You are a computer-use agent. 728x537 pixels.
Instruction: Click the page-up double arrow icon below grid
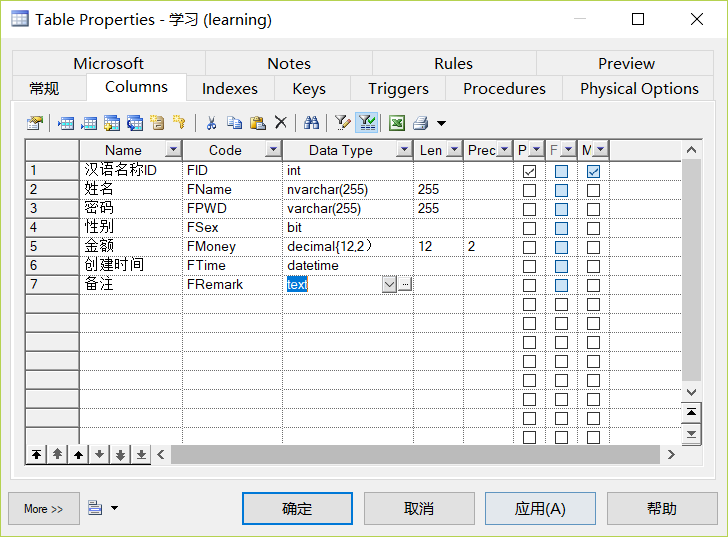click(57, 454)
